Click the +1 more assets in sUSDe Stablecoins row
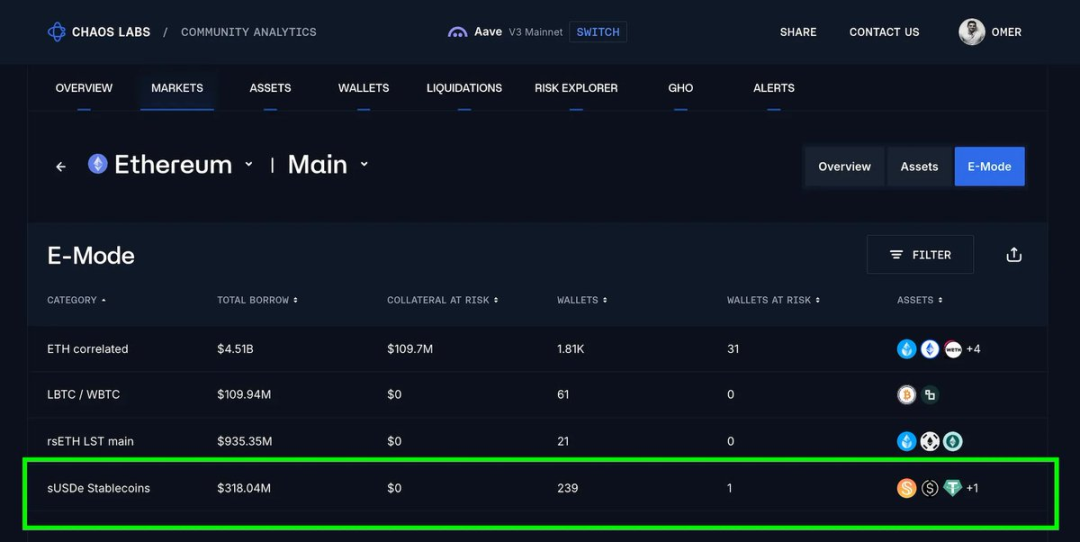 (x=972, y=488)
